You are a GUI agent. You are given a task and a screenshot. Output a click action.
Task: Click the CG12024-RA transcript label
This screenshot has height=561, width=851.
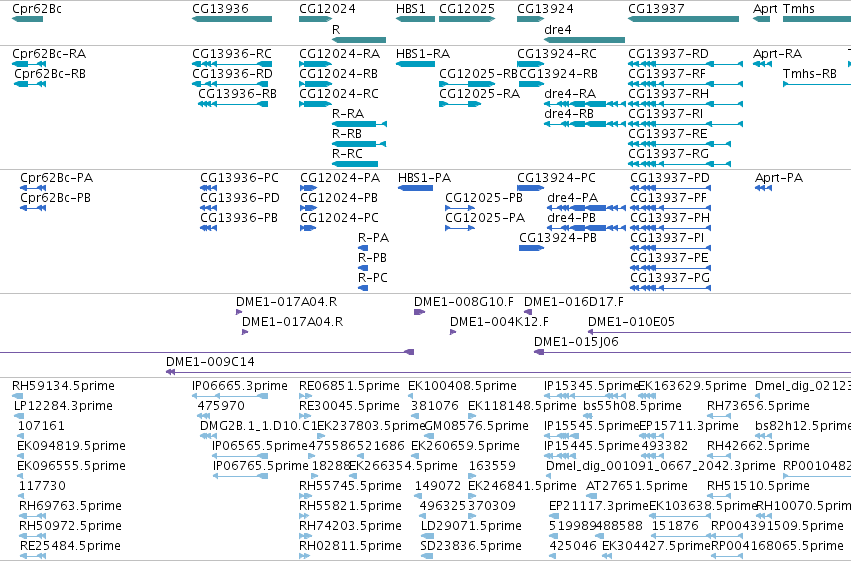click(x=340, y=54)
